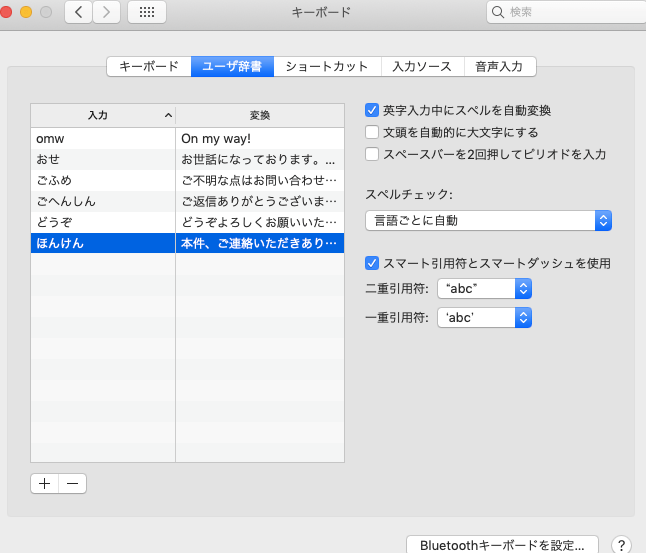Toggle sort arrow in 入力 column header
The height and width of the screenshot is (553, 646).
tap(168, 116)
